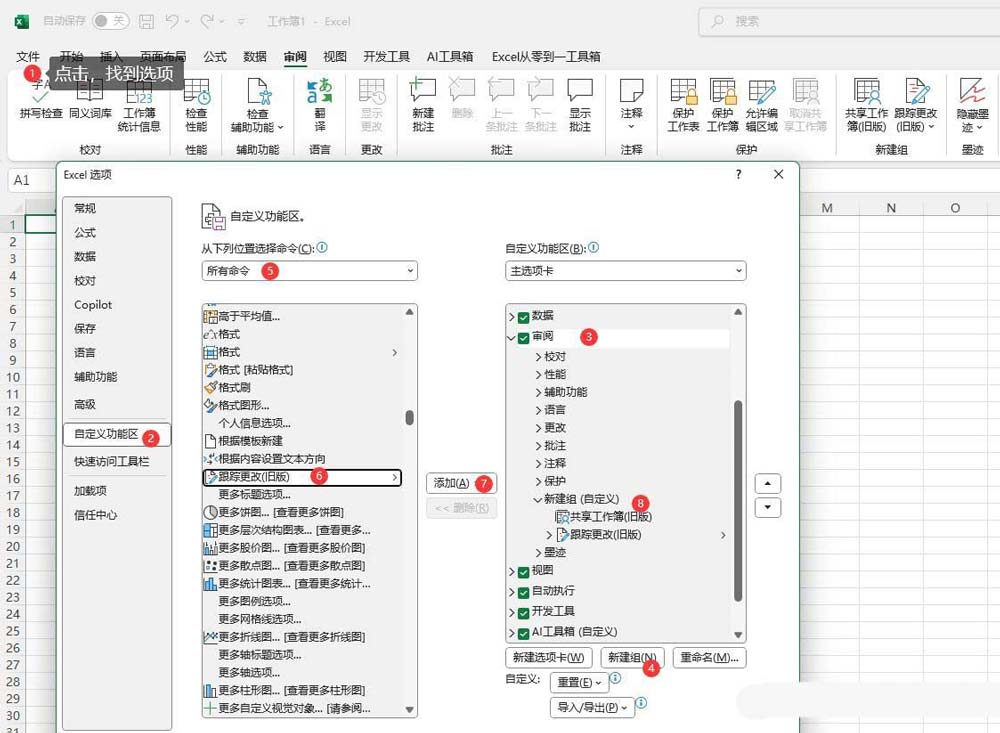Uncheck the 开发工具 tab checkbox

(x=524, y=614)
